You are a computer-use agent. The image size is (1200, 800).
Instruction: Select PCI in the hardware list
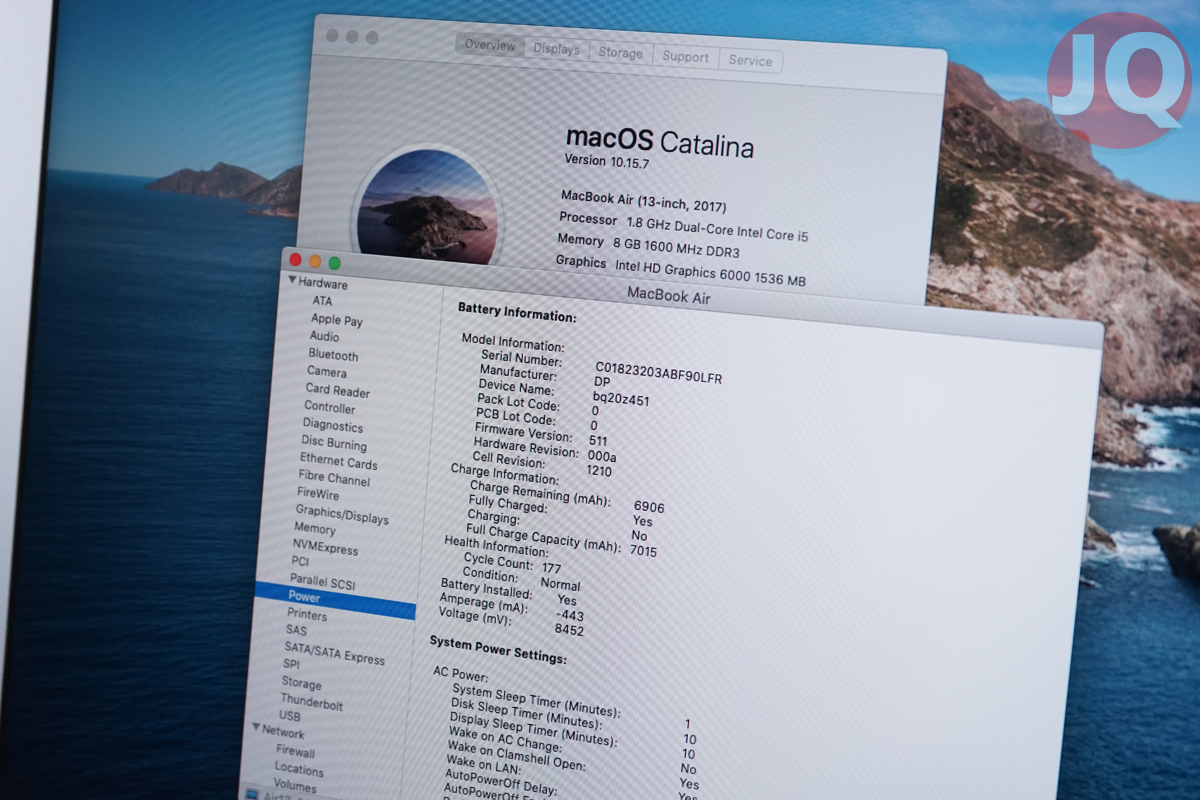pos(300,562)
